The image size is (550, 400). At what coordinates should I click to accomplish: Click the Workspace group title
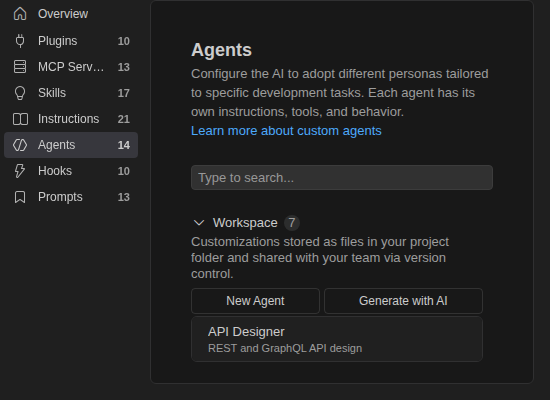(x=245, y=223)
